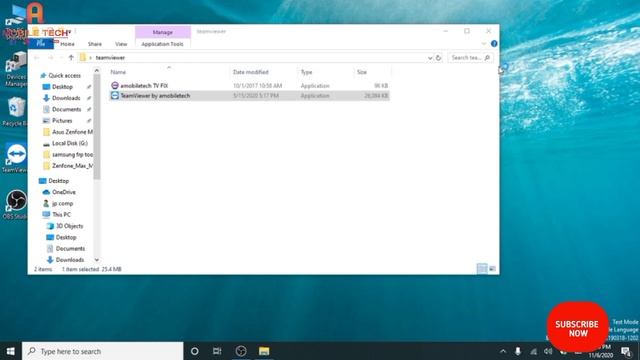Screen dimensions: 640x360
Task: Open 3D Objects under This PC
Action: (69, 226)
